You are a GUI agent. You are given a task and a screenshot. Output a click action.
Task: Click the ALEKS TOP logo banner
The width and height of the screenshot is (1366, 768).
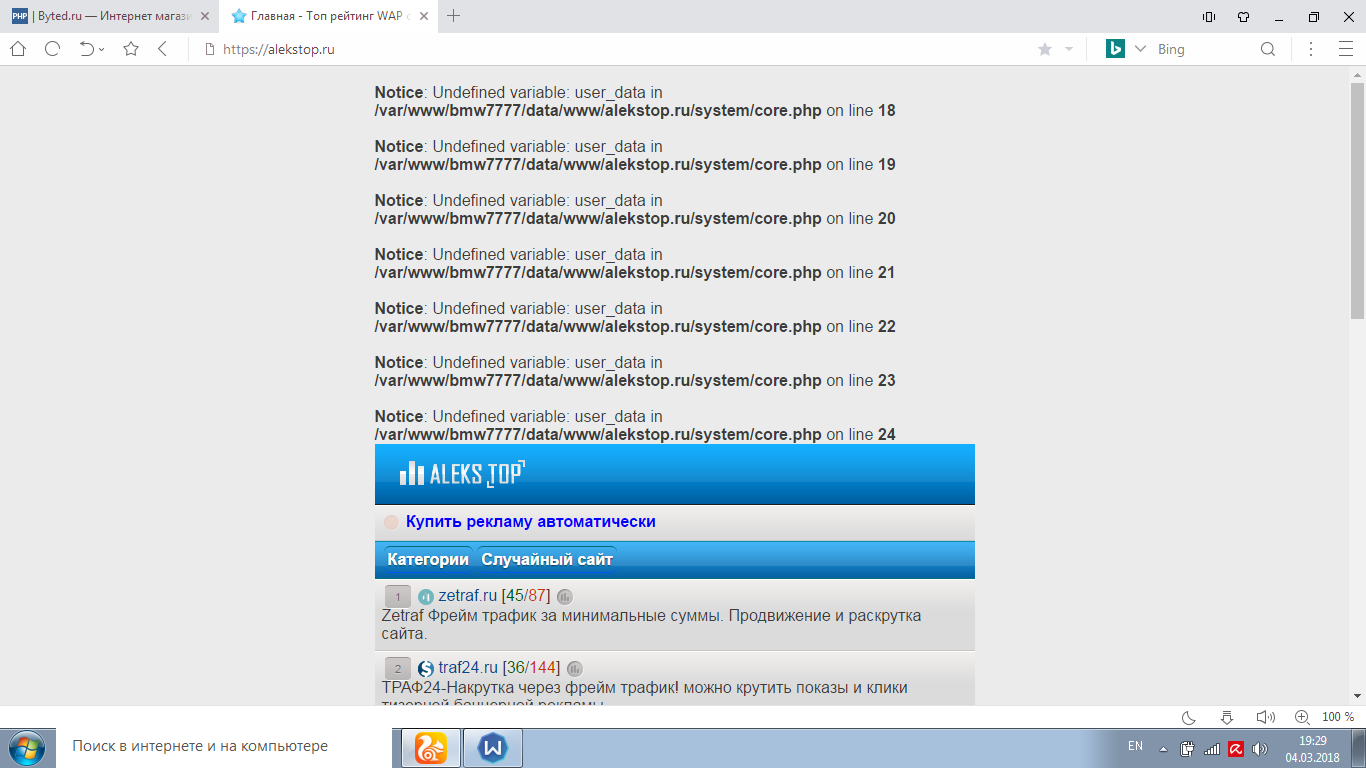[462, 474]
